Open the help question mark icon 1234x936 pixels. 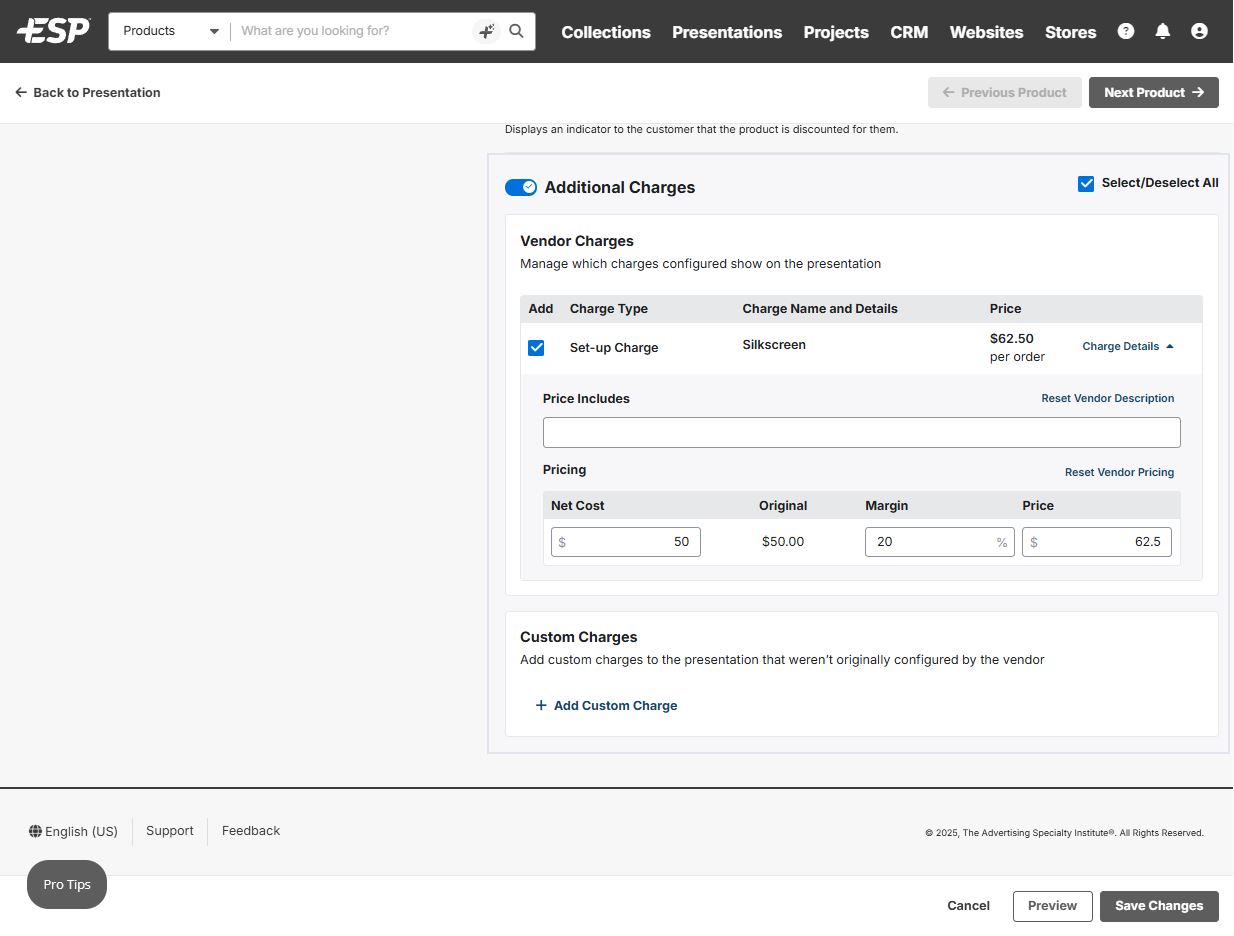point(1126,31)
